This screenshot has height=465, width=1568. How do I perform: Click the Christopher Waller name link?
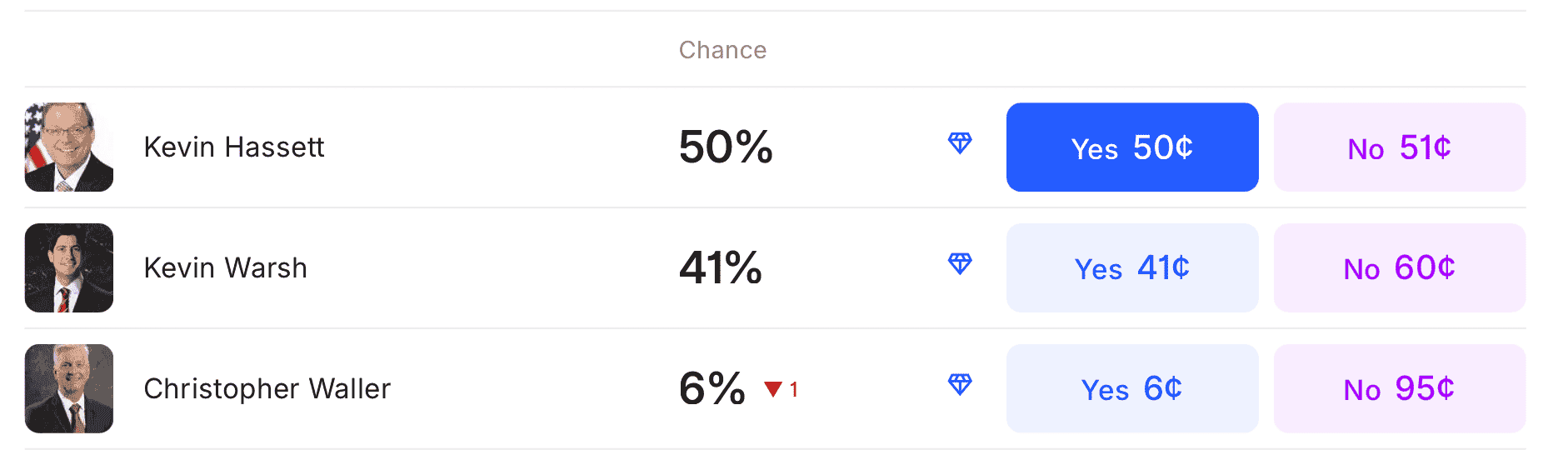pyautogui.click(x=267, y=389)
